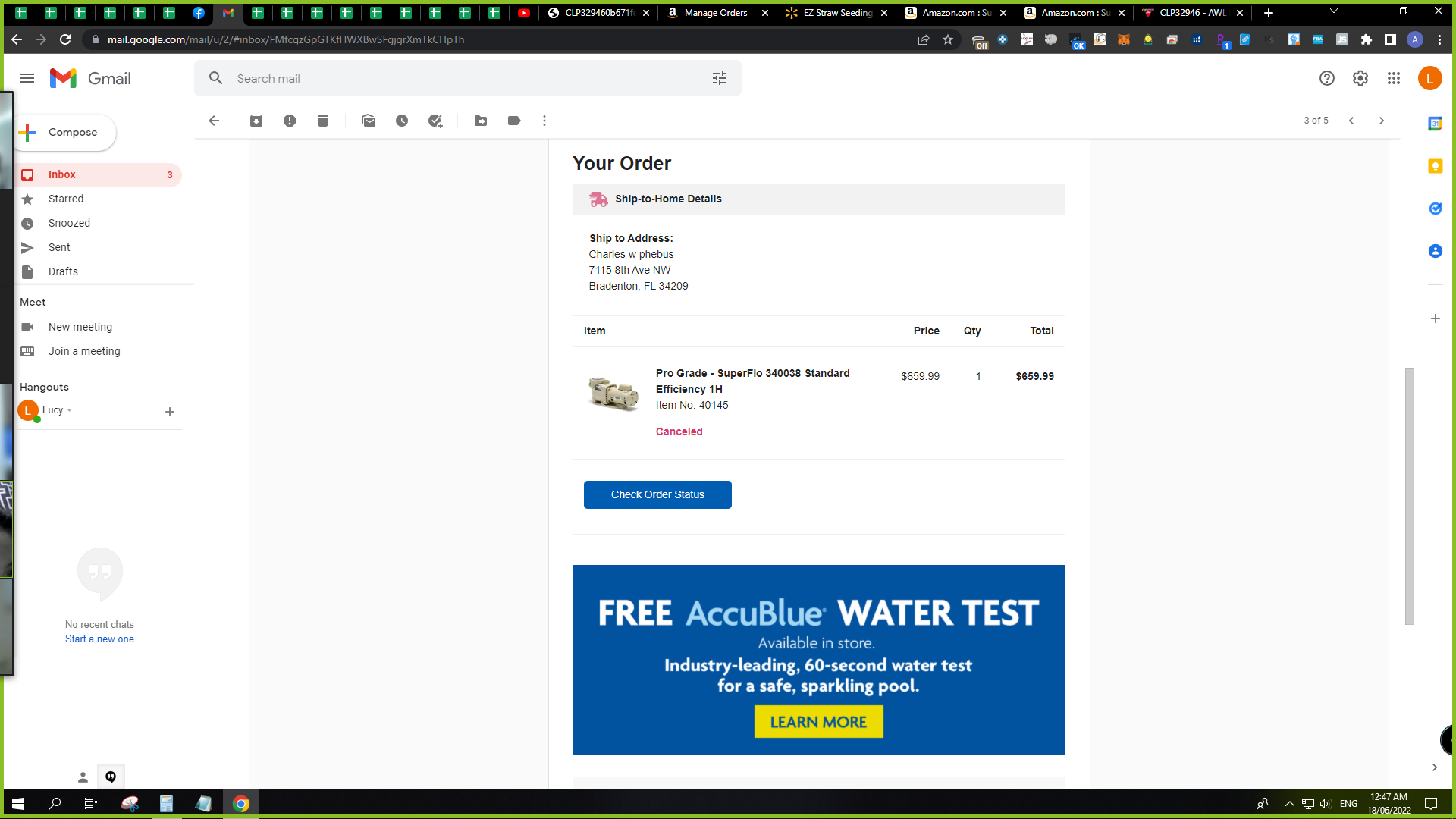The height and width of the screenshot is (819, 1456).
Task: Open more actions three-dot menu in email toolbar
Action: click(x=544, y=121)
